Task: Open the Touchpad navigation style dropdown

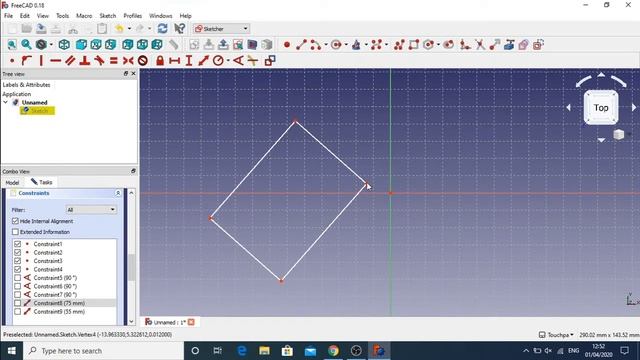Action: pos(556,335)
